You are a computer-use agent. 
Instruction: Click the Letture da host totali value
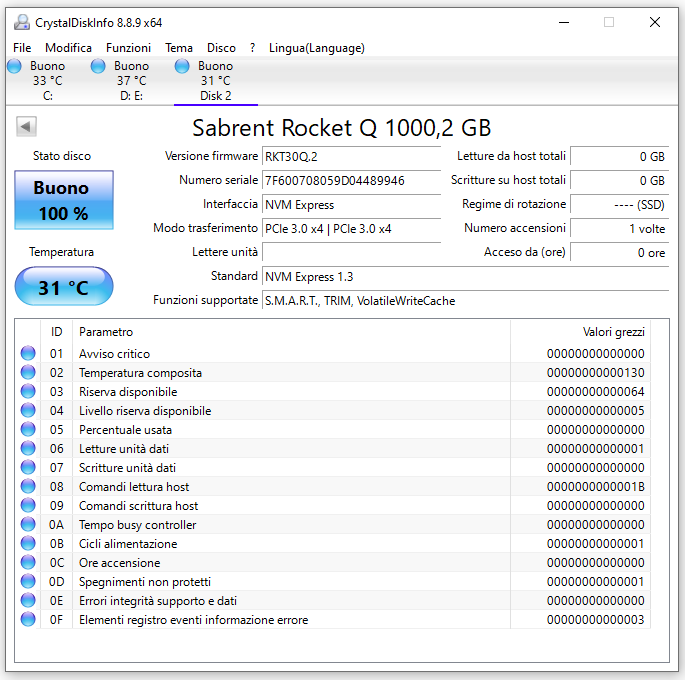pyautogui.click(x=619, y=157)
